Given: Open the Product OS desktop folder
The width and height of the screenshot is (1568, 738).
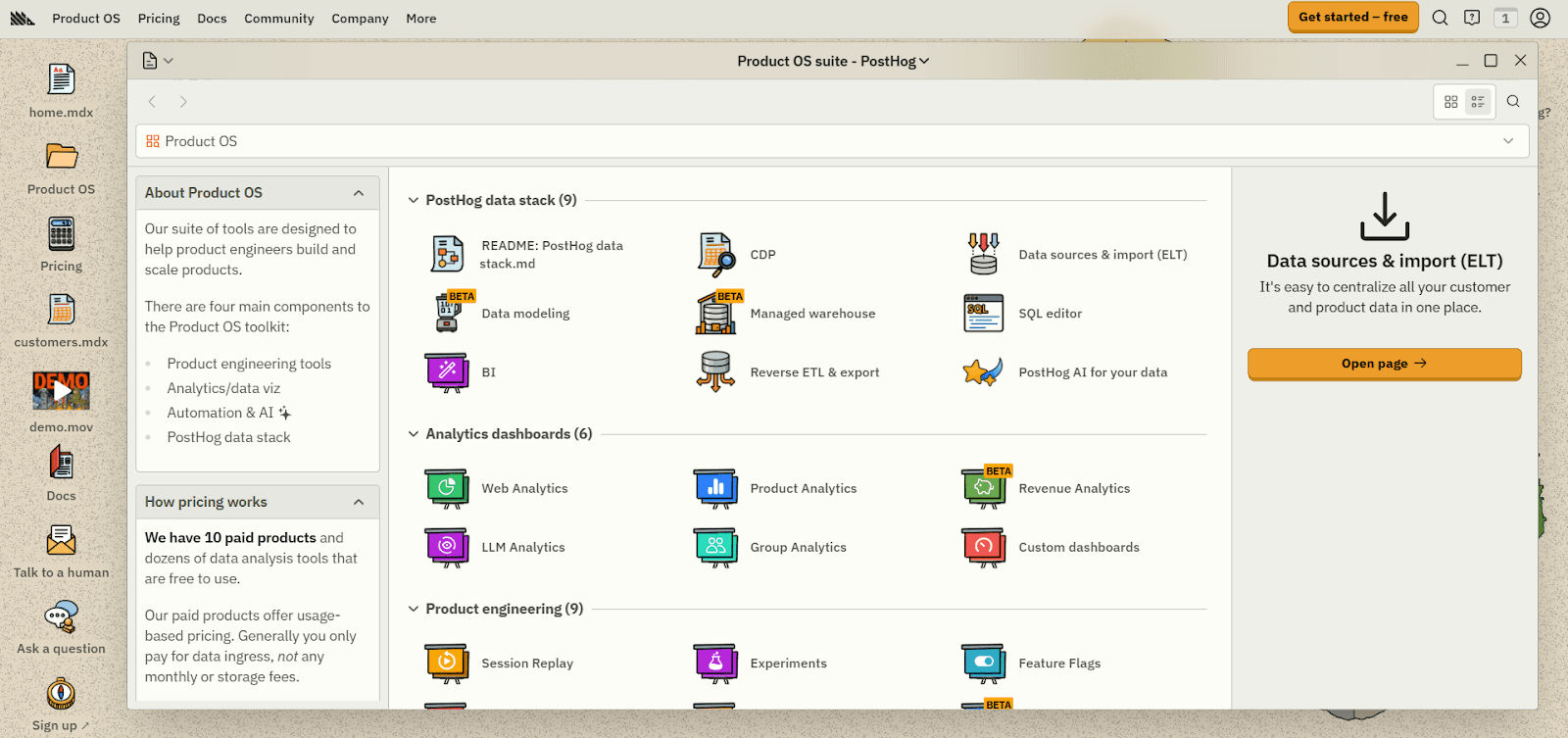Looking at the screenshot, I should [61, 157].
